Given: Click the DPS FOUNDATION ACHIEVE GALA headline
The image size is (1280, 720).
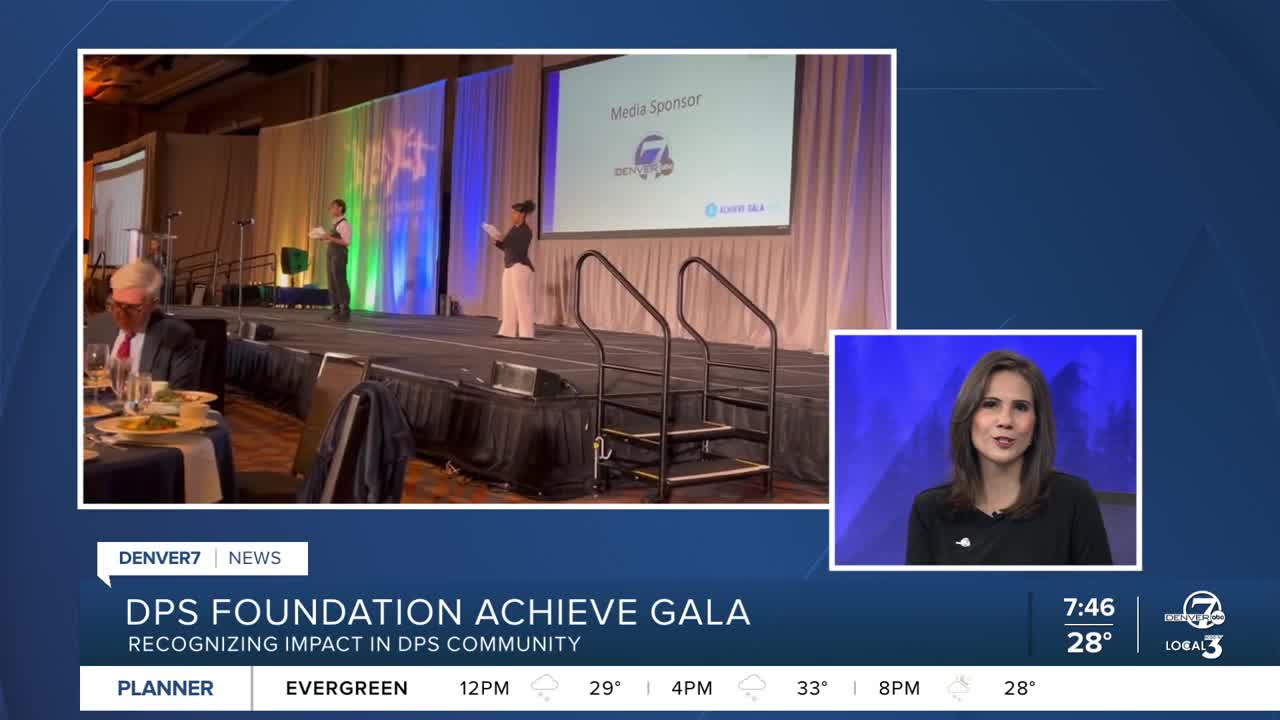Looking at the screenshot, I should 434,612.
